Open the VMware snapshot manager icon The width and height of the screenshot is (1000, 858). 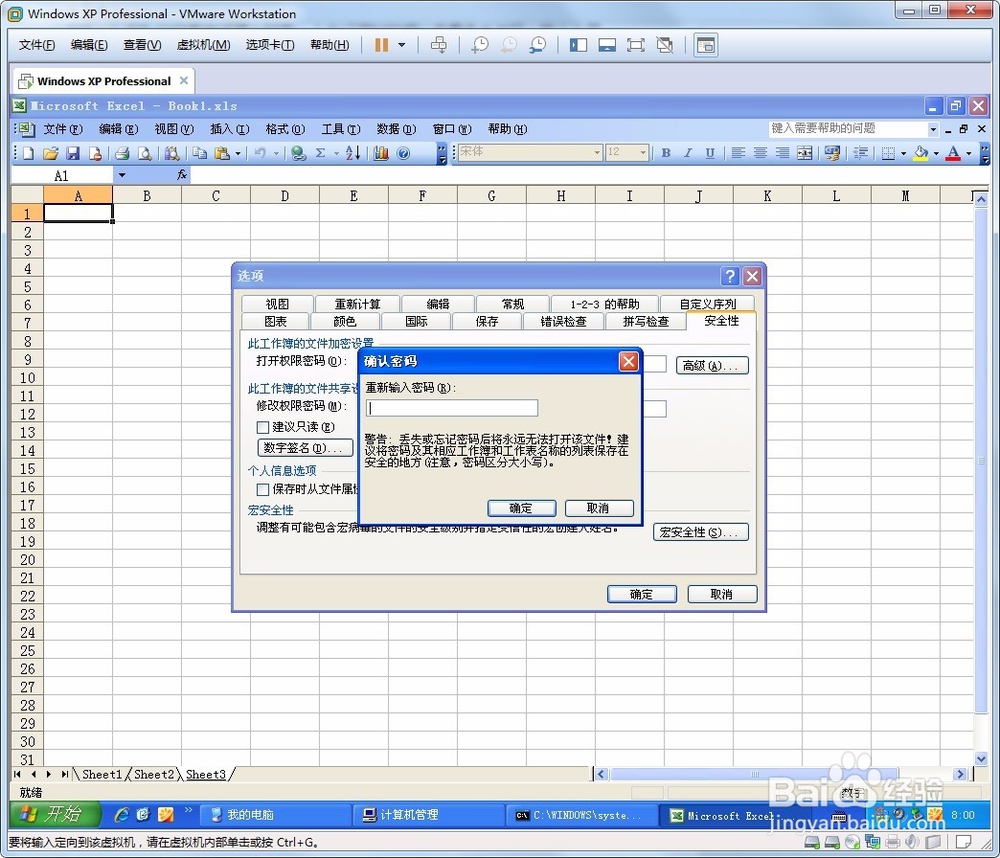[x=538, y=45]
